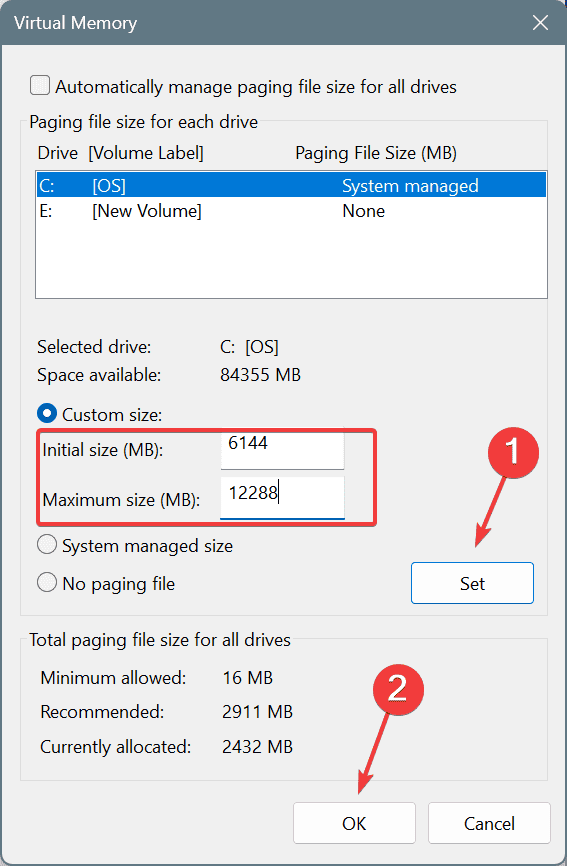Image resolution: width=567 pixels, height=866 pixels.
Task: Click the Initial size (MB) field
Action: 282,450
